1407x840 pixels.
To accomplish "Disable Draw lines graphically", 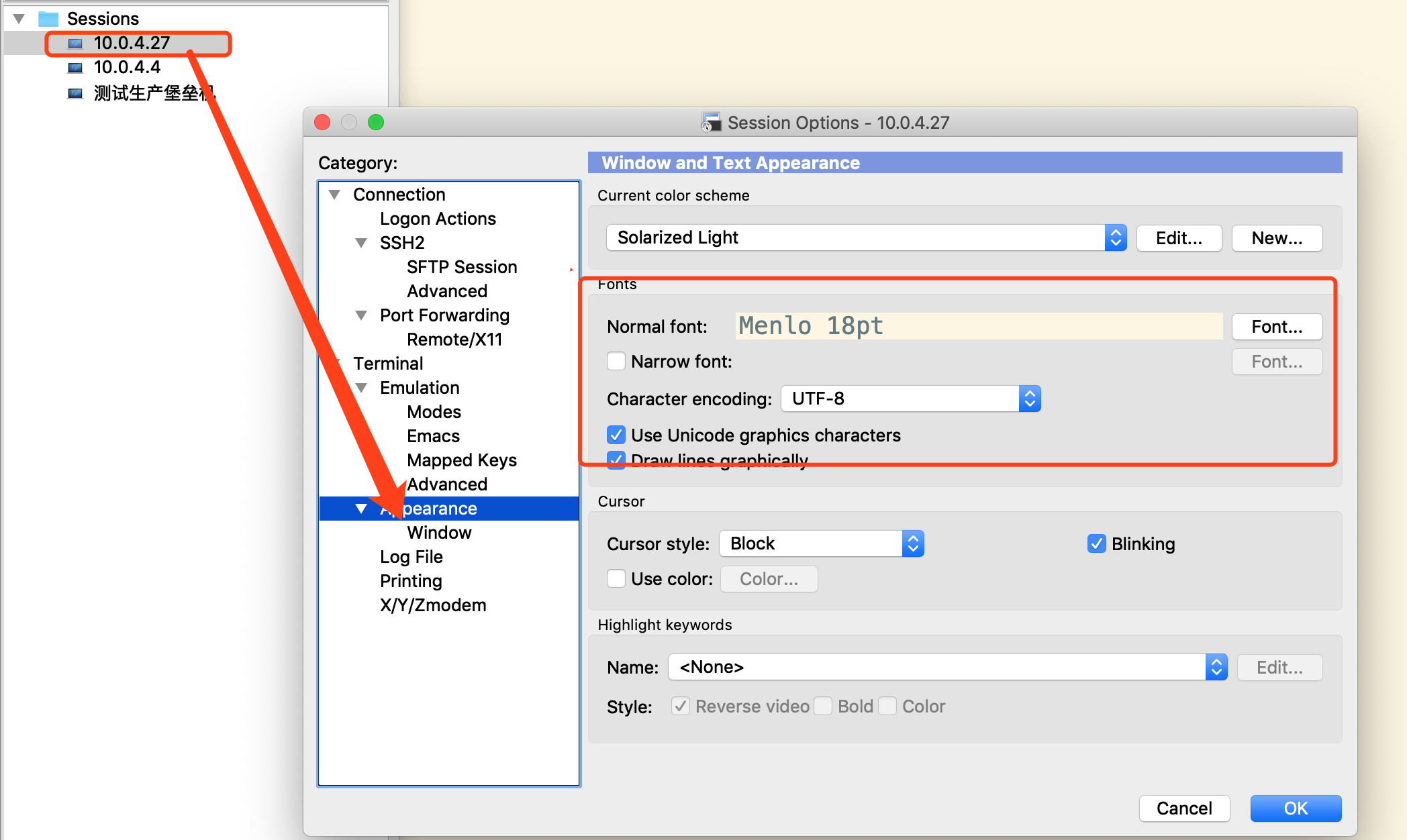I will pos(616,460).
